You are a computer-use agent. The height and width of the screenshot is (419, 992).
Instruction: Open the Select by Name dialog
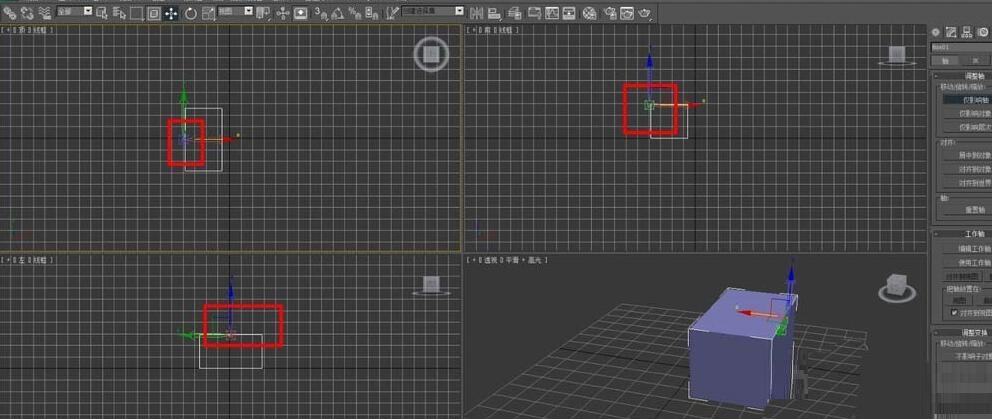[x=118, y=13]
